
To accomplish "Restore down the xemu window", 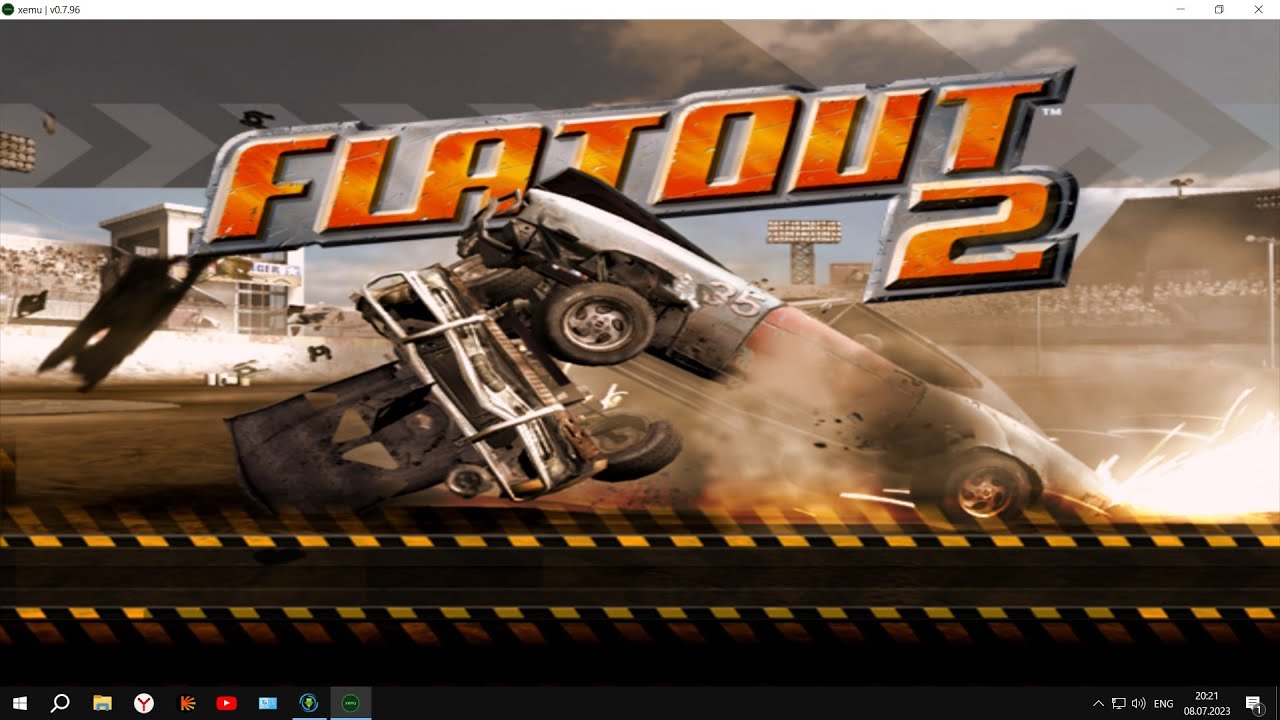I will click(x=1219, y=9).
